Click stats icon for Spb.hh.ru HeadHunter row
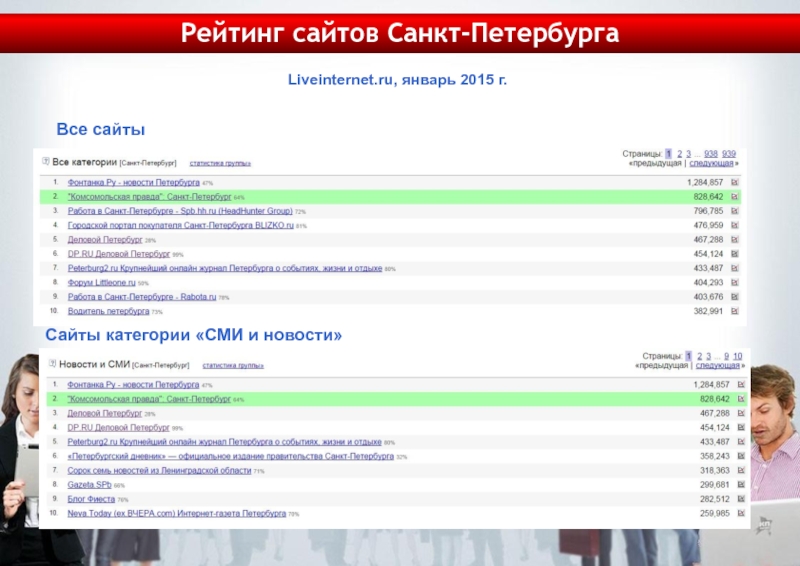This screenshot has height=566, width=800. 735,212
